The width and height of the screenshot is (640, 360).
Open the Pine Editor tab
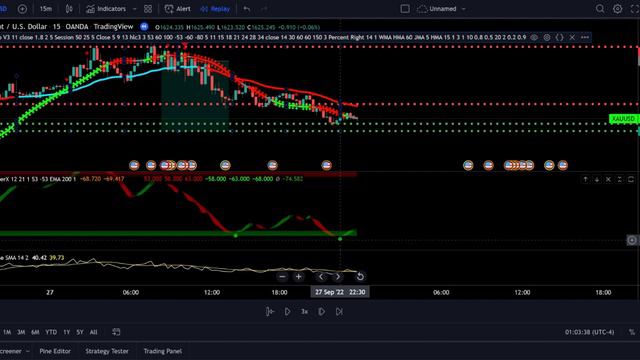pos(55,351)
